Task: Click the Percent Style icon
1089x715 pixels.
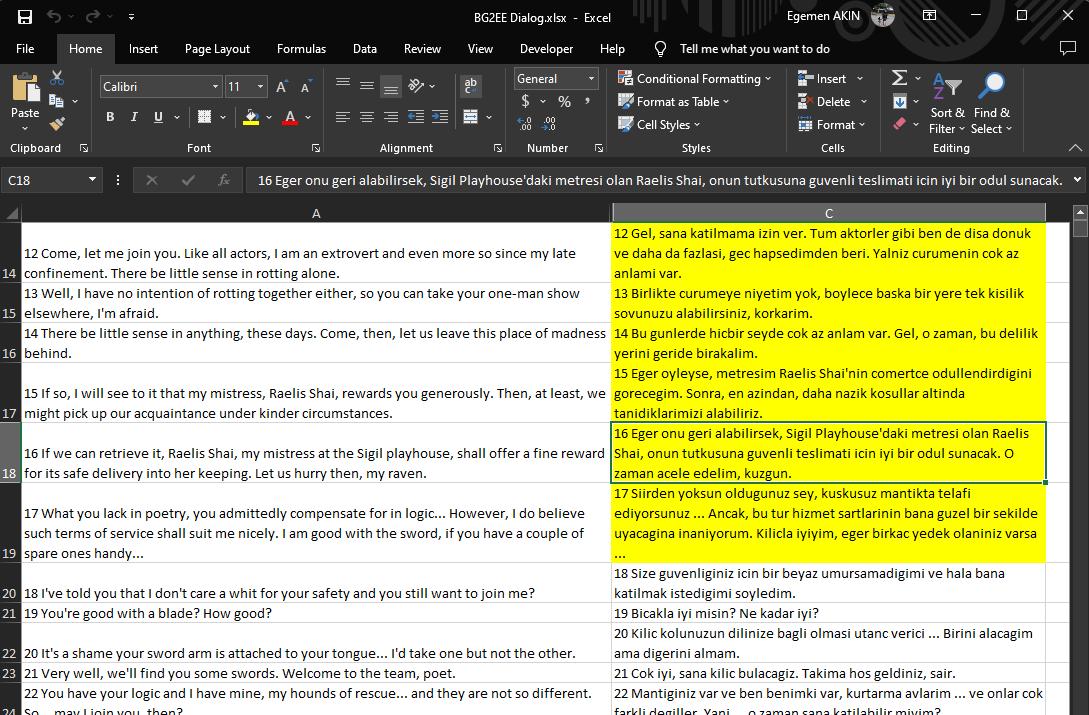Action: click(x=564, y=101)
